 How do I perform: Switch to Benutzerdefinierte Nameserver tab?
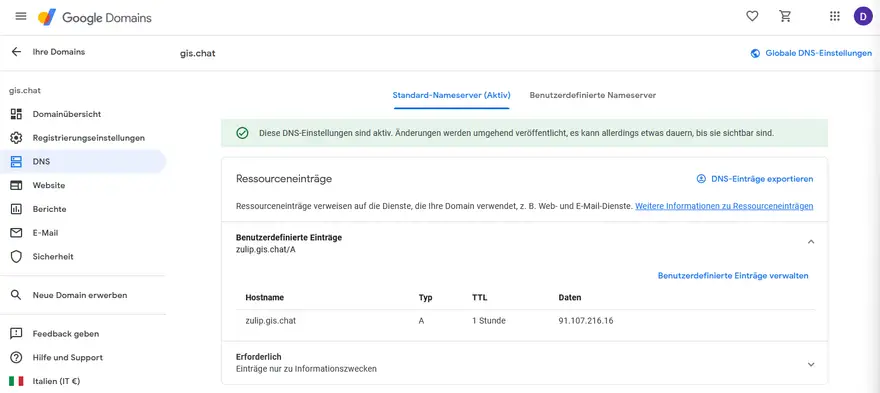[x=593, y=95]
